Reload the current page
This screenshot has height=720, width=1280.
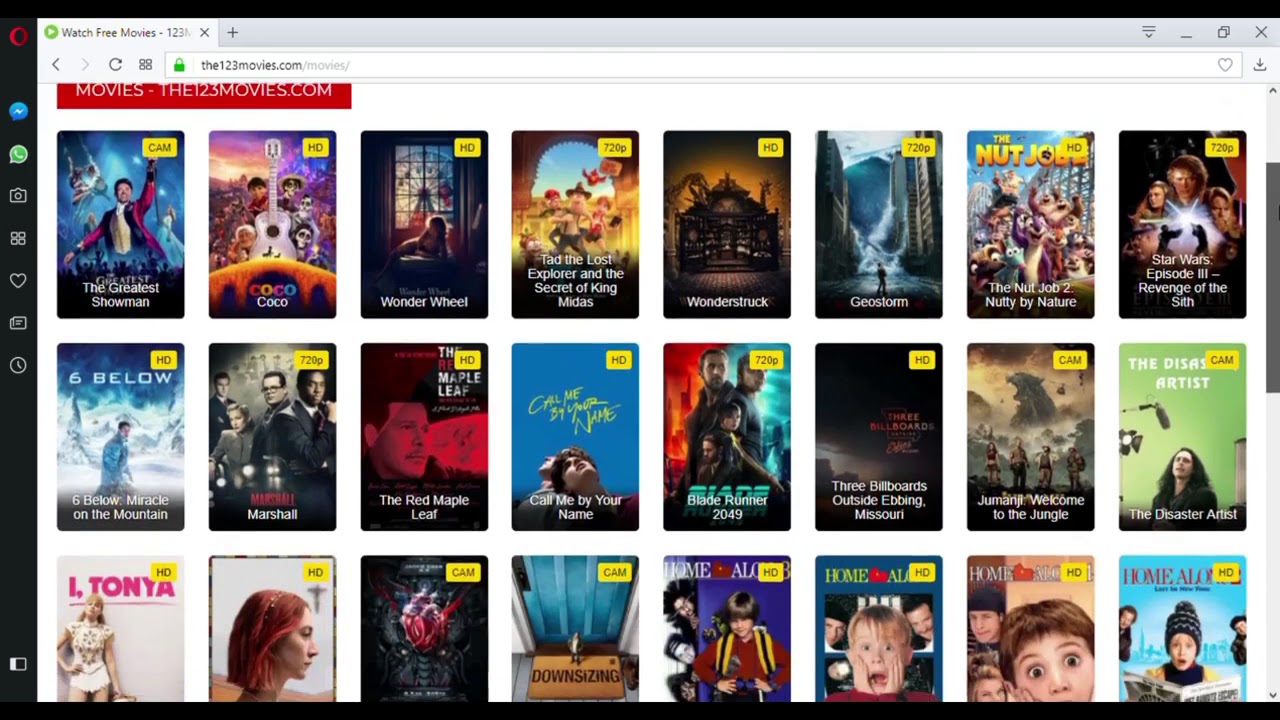tap(115, 65)
